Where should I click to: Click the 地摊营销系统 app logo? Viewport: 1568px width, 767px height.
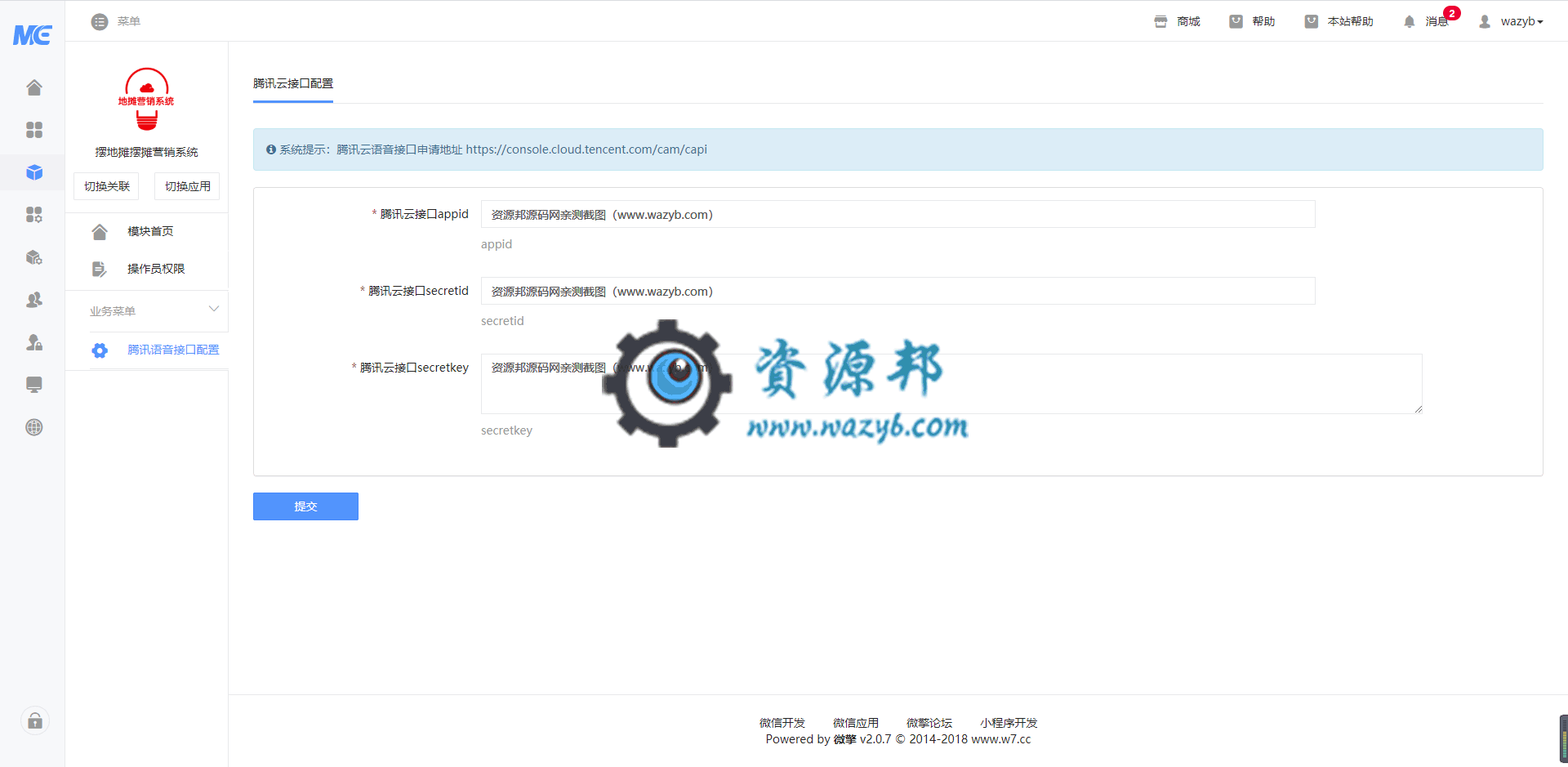coord(147,99)
